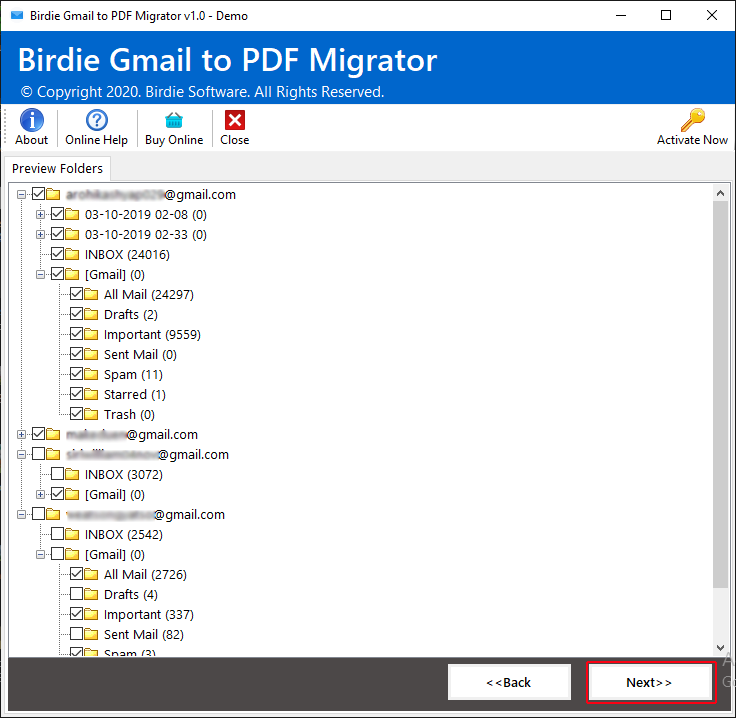Uncheck the INBOX (24016) checkbox
This screenshot has width=736, height=718.
tap(57, 254)
